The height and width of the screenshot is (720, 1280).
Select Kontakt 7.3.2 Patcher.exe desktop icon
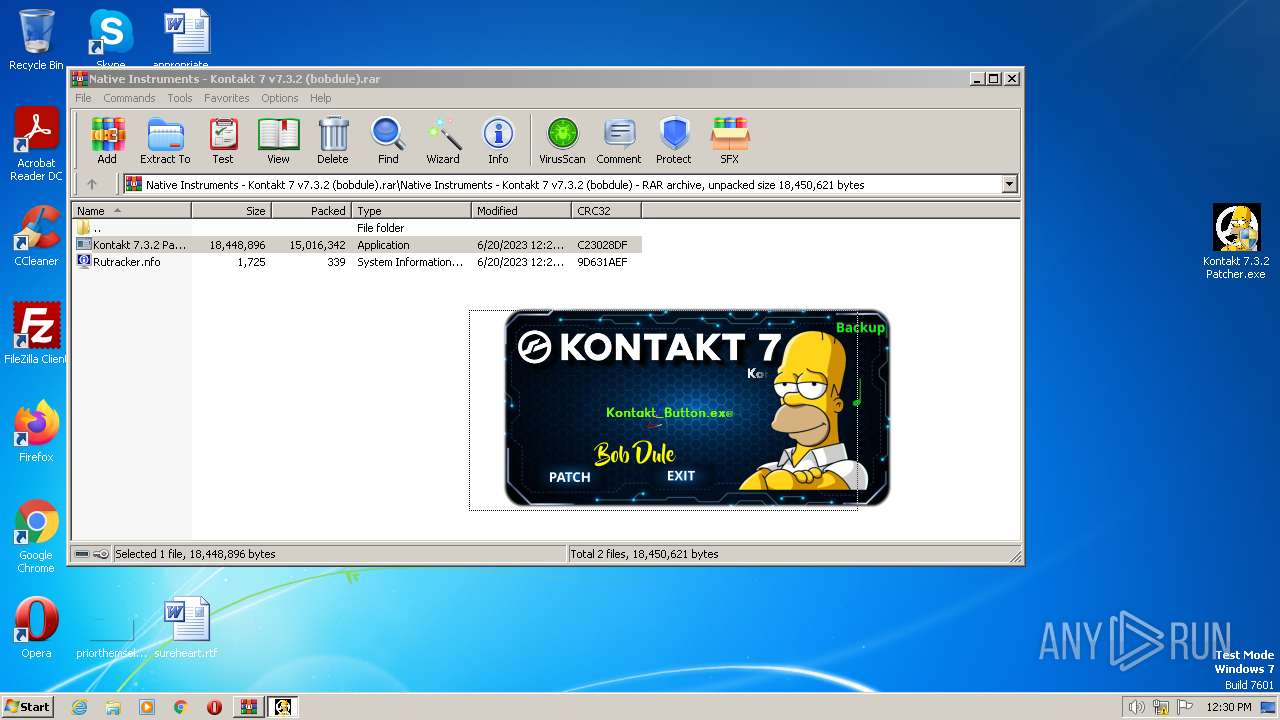point(1236,241)
